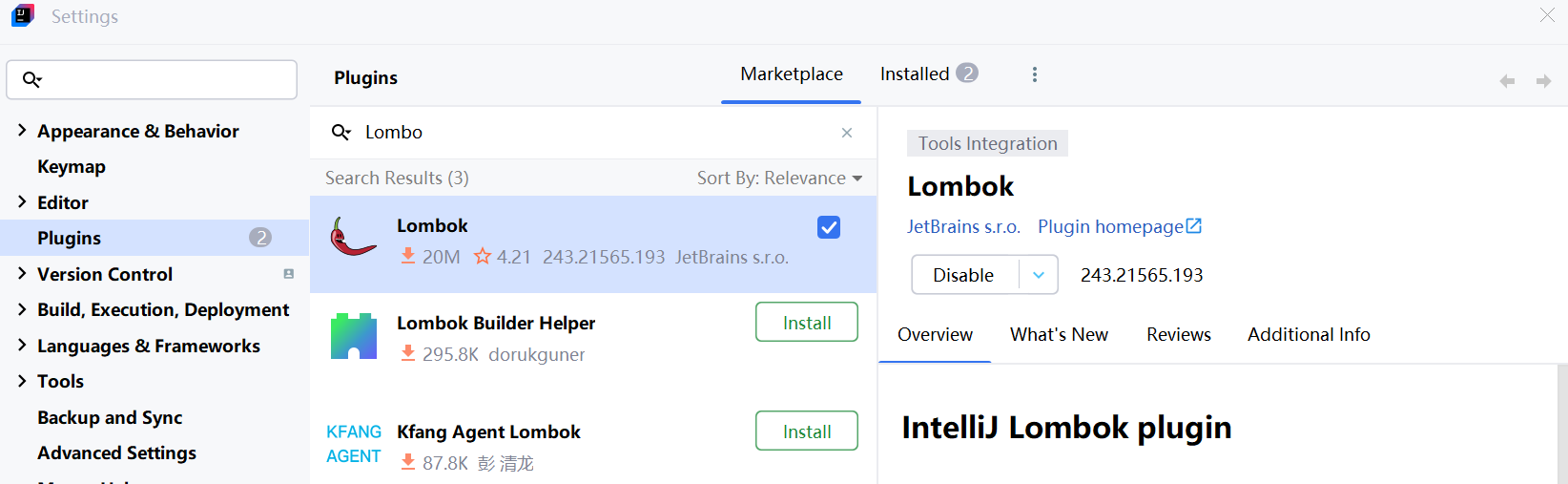Click the plugin search clear X icon
Viewport: 1568px width, 484px height.
click(847, 133)
